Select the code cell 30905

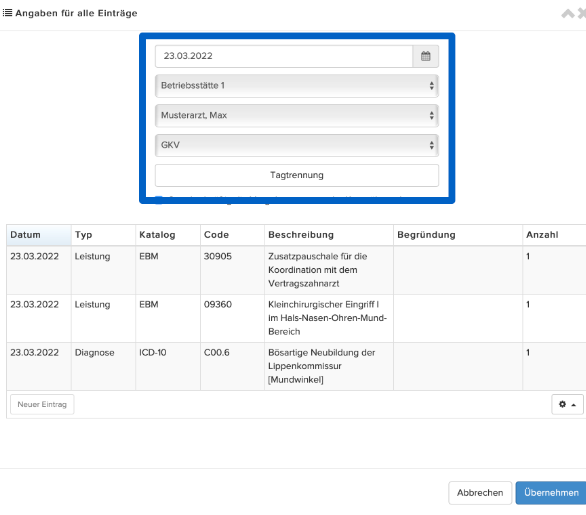pos(232,270)
